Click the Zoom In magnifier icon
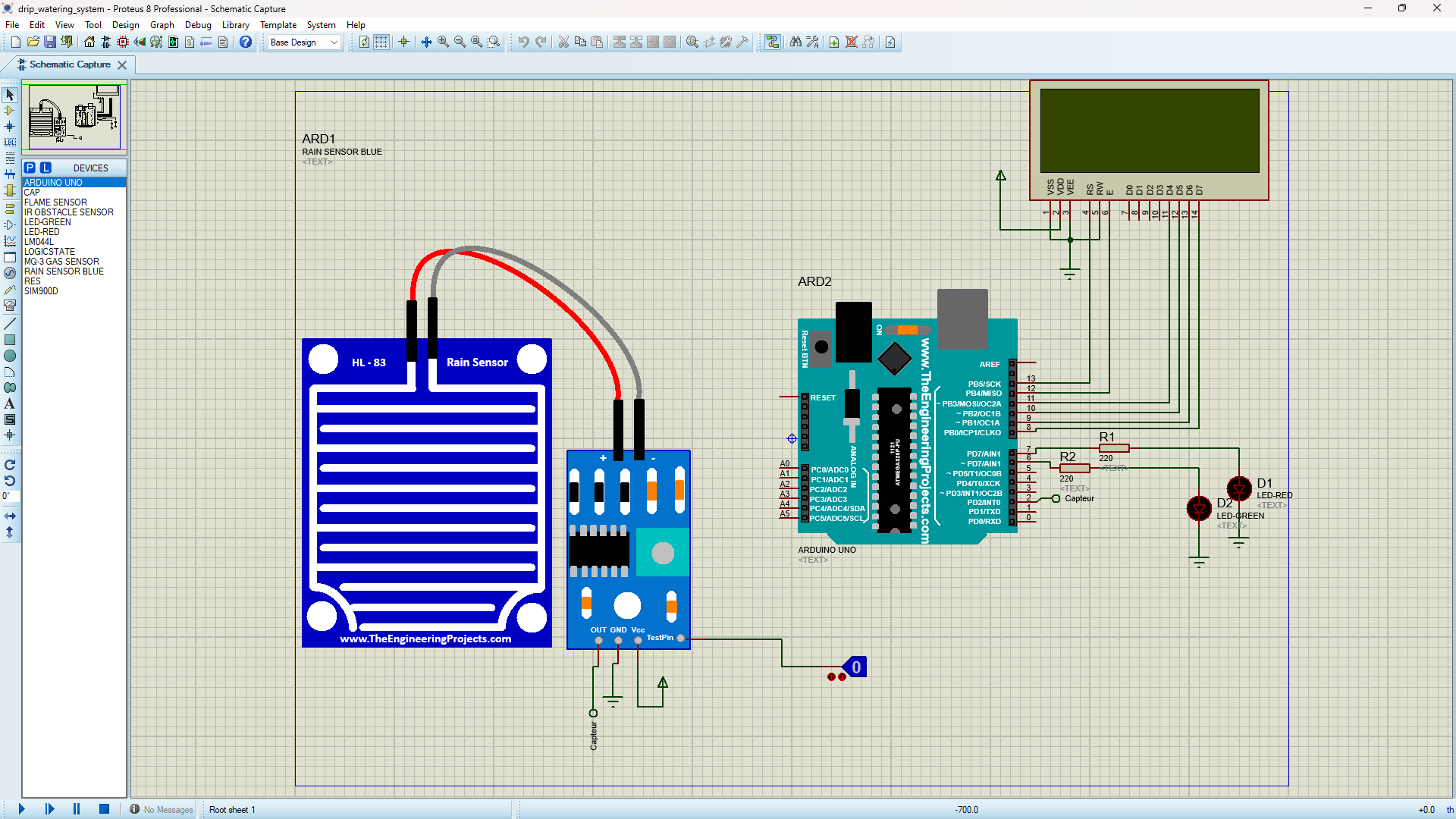Viewport: 1456px width, 819px height. pyautogui.click(x=443, y=42)
